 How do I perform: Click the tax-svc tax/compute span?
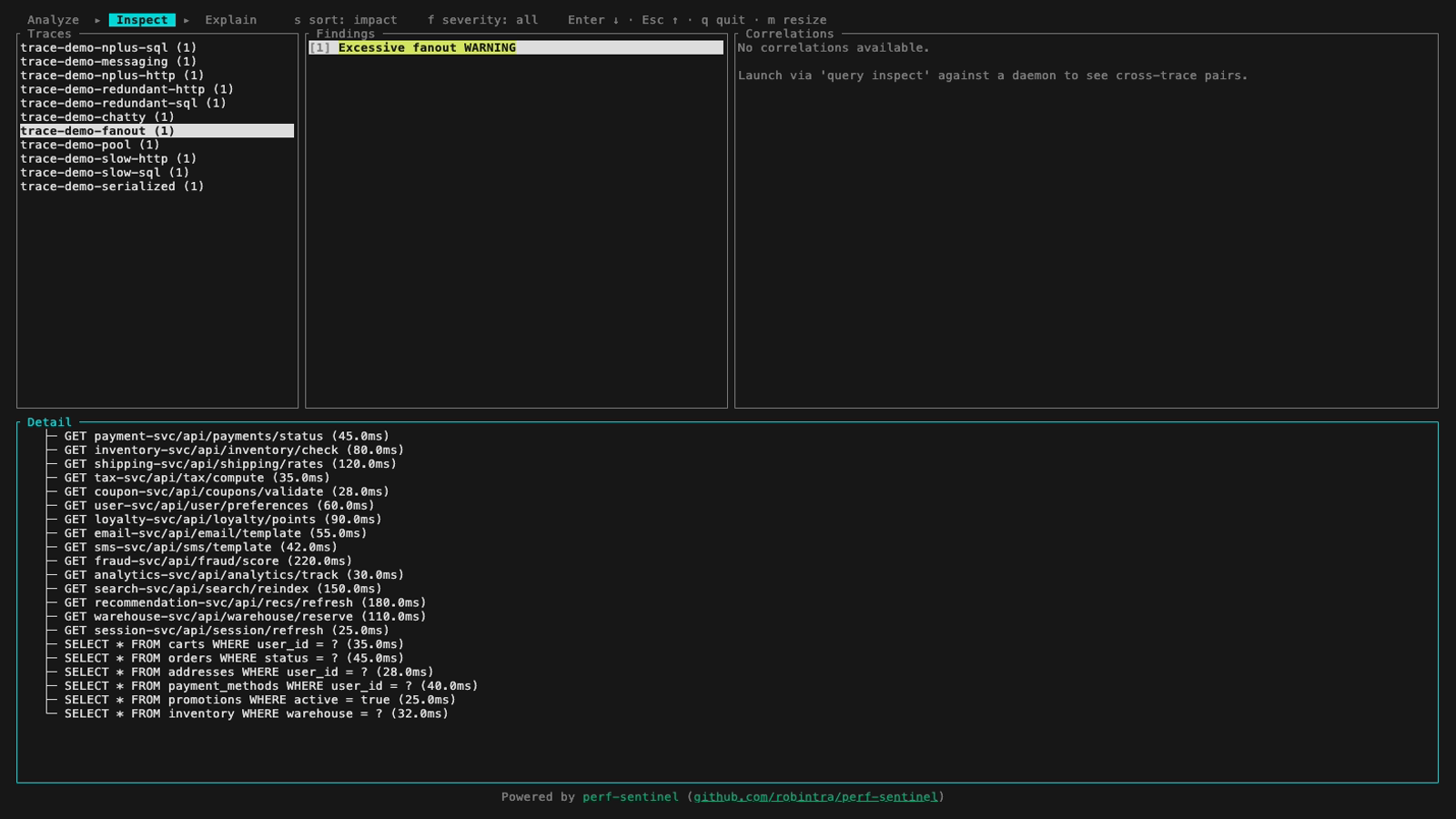[x=197, y=478]
